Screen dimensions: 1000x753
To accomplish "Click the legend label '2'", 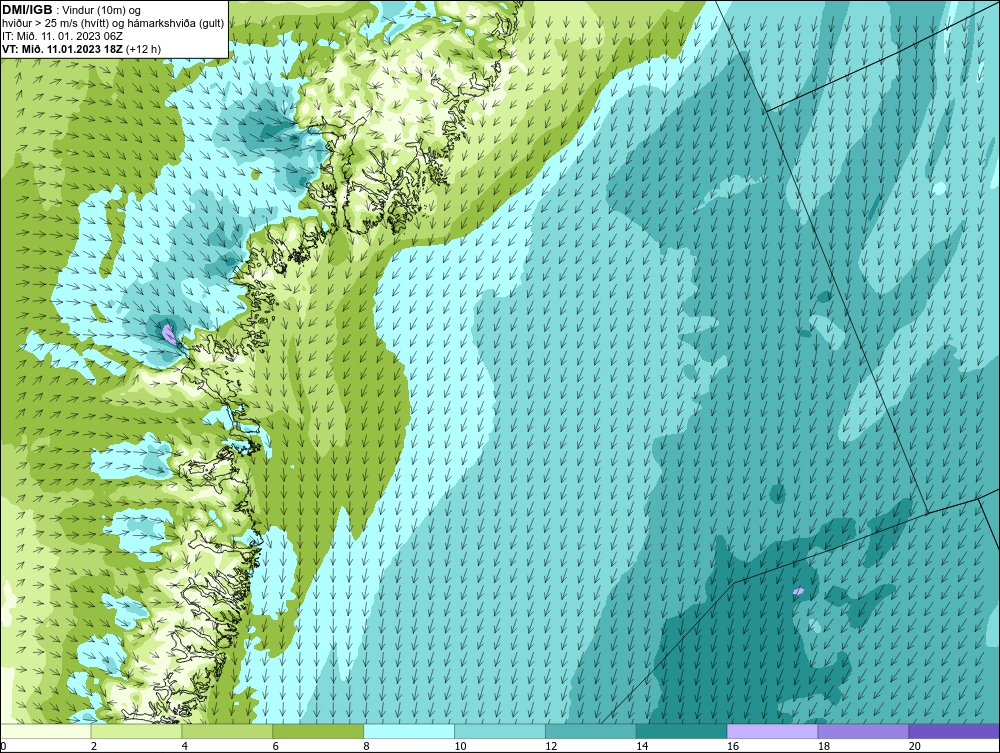I will pyautogui.click(x=94, y=746).
